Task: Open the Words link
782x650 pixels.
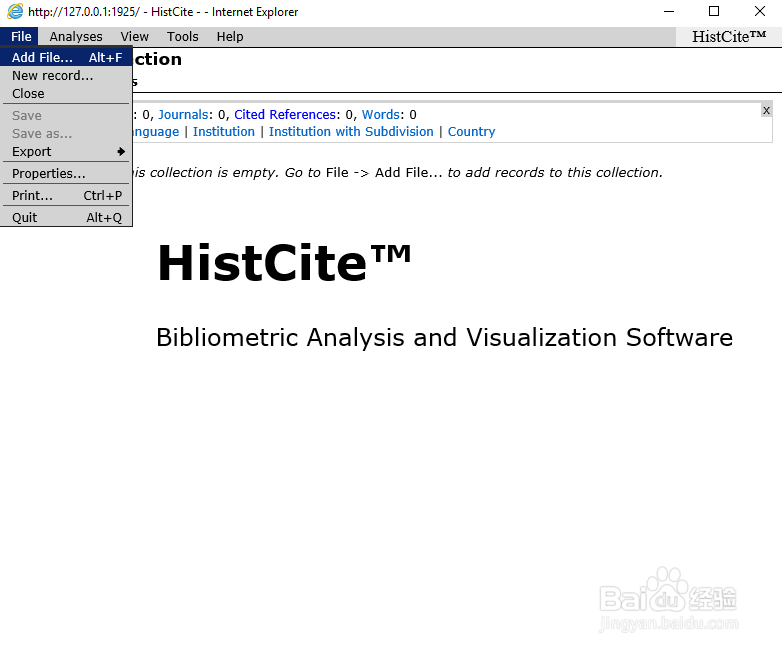Action: (381, 114)
